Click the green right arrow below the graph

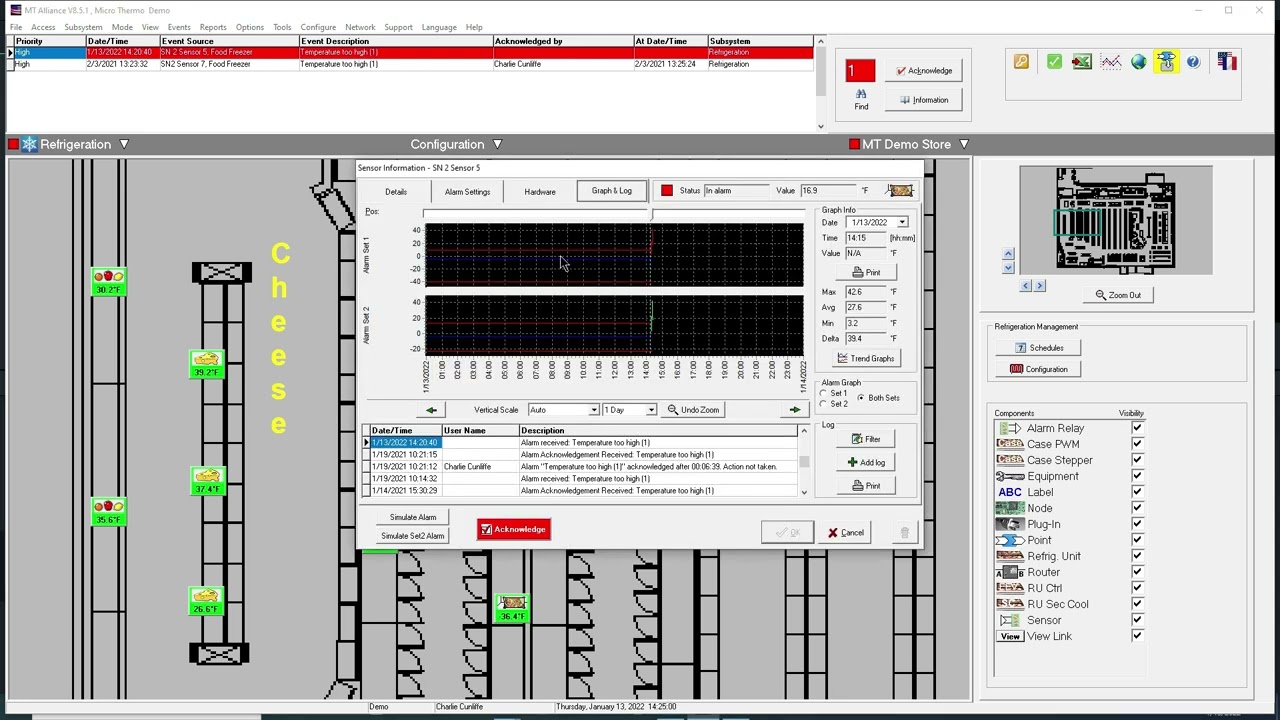[x=795, y=410]
